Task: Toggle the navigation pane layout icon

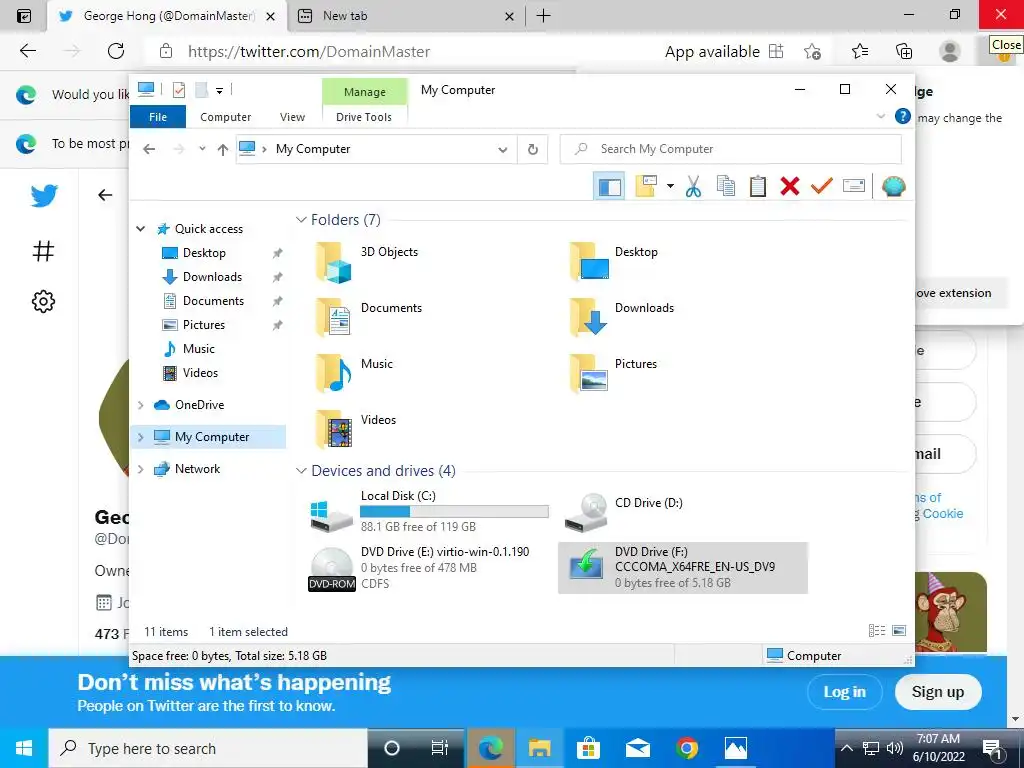Action: 609,187
